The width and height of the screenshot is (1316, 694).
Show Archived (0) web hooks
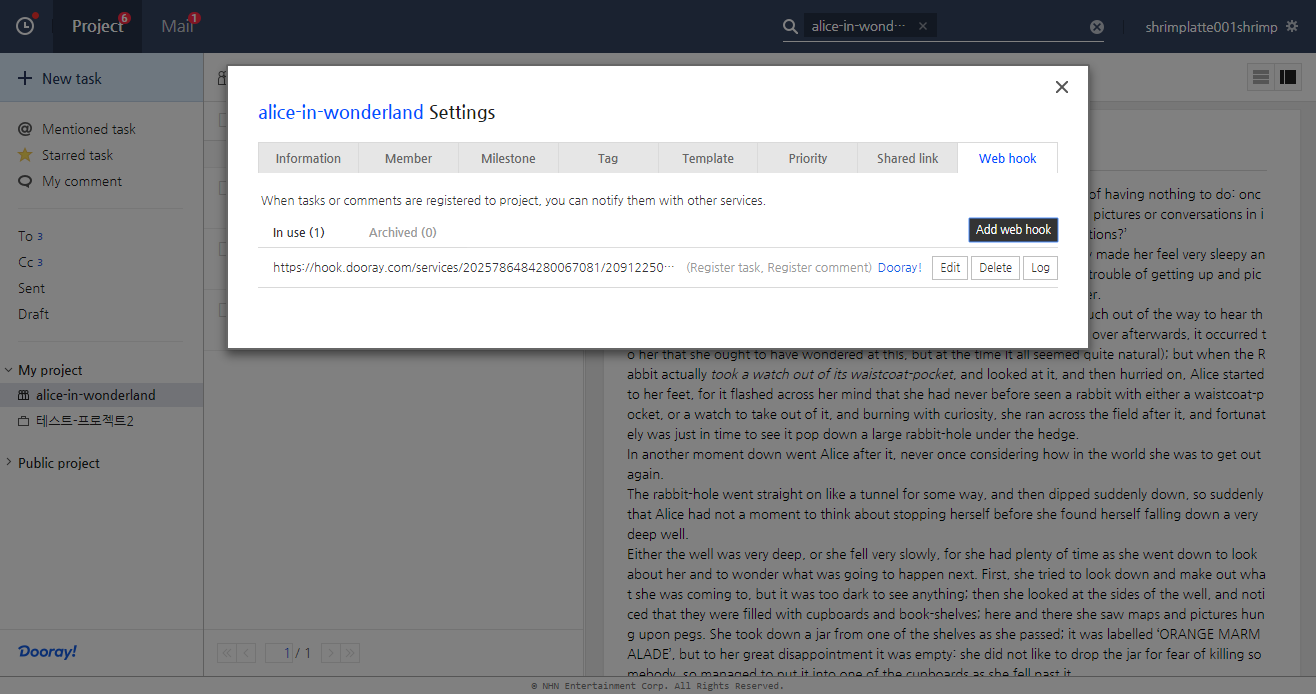[403, 232]
